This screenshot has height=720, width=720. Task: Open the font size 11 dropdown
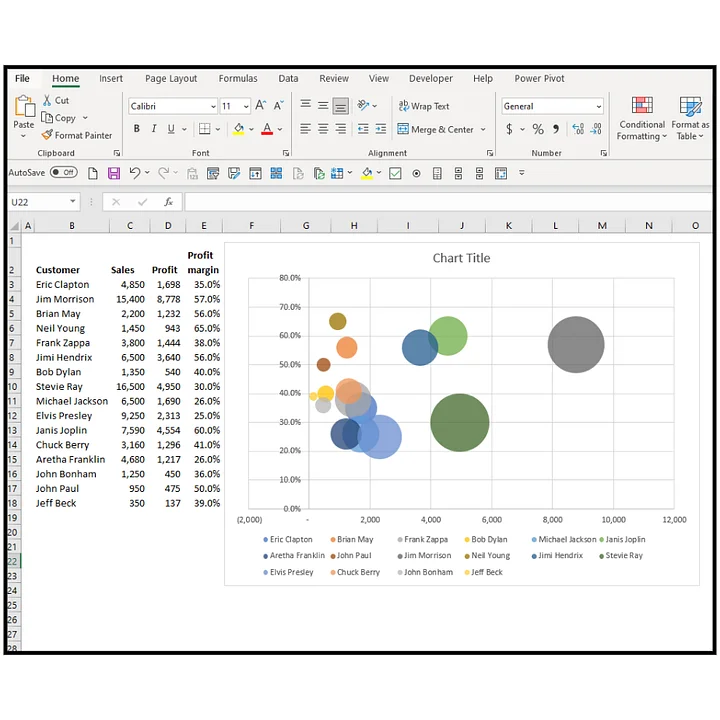tap(246, 107)
